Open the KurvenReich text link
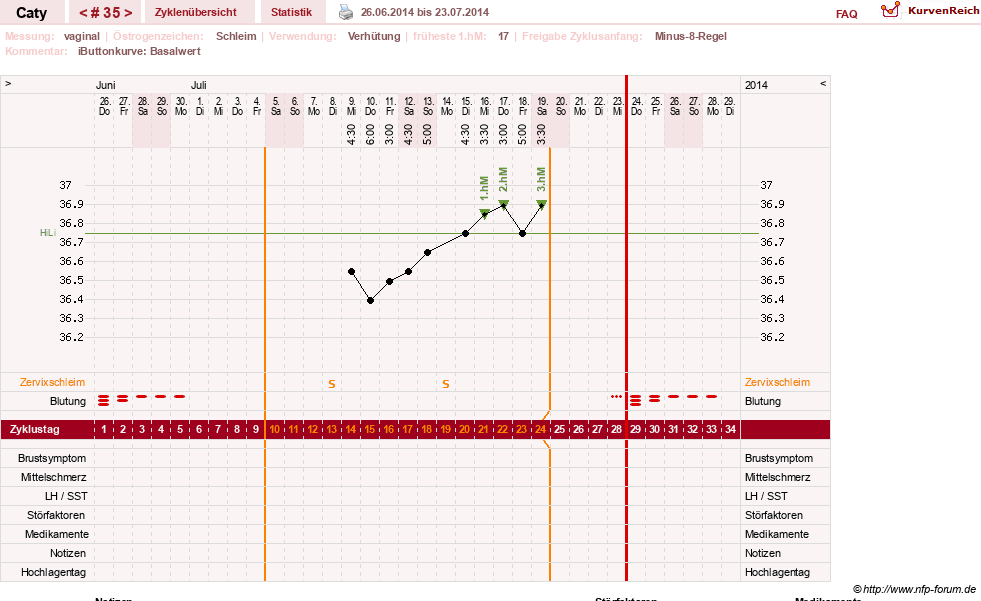Image resolution: width=981 pixels, height=601 pixels. (943, 11)
